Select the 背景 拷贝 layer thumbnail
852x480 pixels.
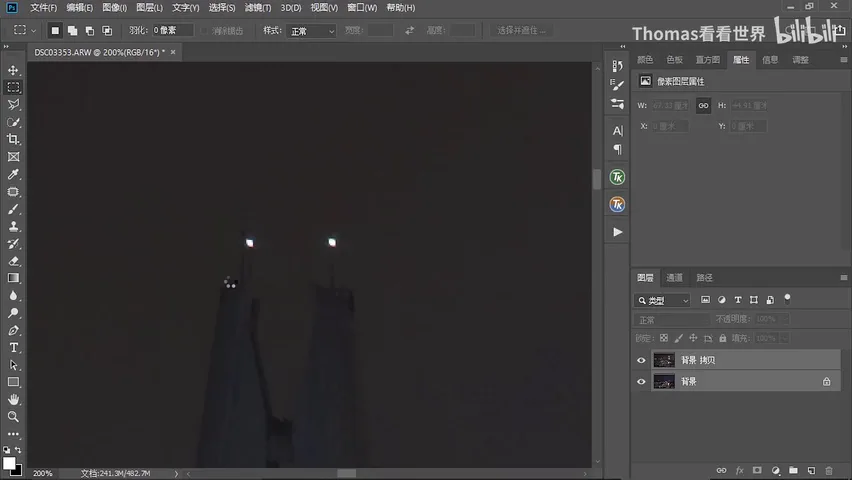[664, 360]
